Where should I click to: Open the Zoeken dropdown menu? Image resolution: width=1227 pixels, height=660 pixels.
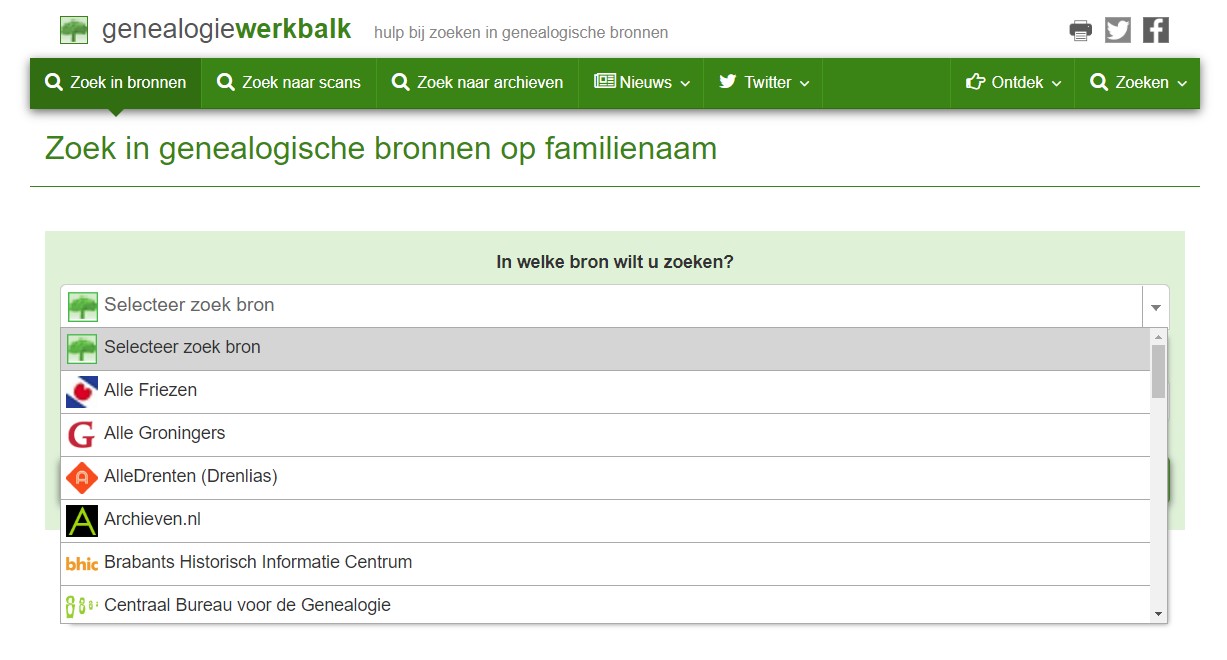coord(1138,83)
